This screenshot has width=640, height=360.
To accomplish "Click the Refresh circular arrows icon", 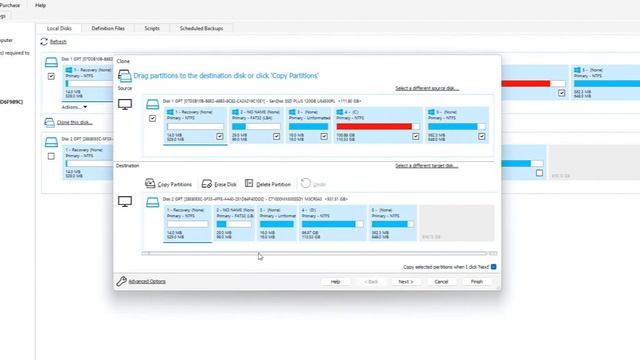I will pyautogui.click(x=44, y=42).
